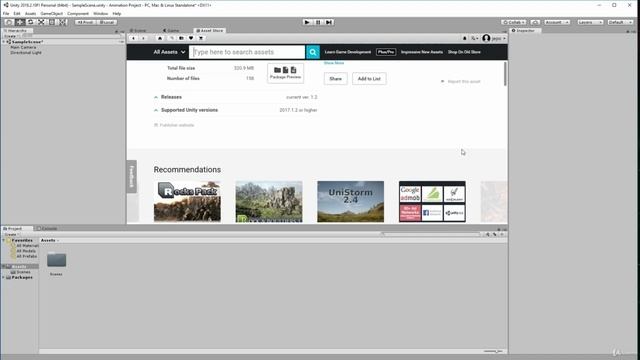Go to Asset Store home
This screenshot has height=360, width=640.
coord(160,38)
